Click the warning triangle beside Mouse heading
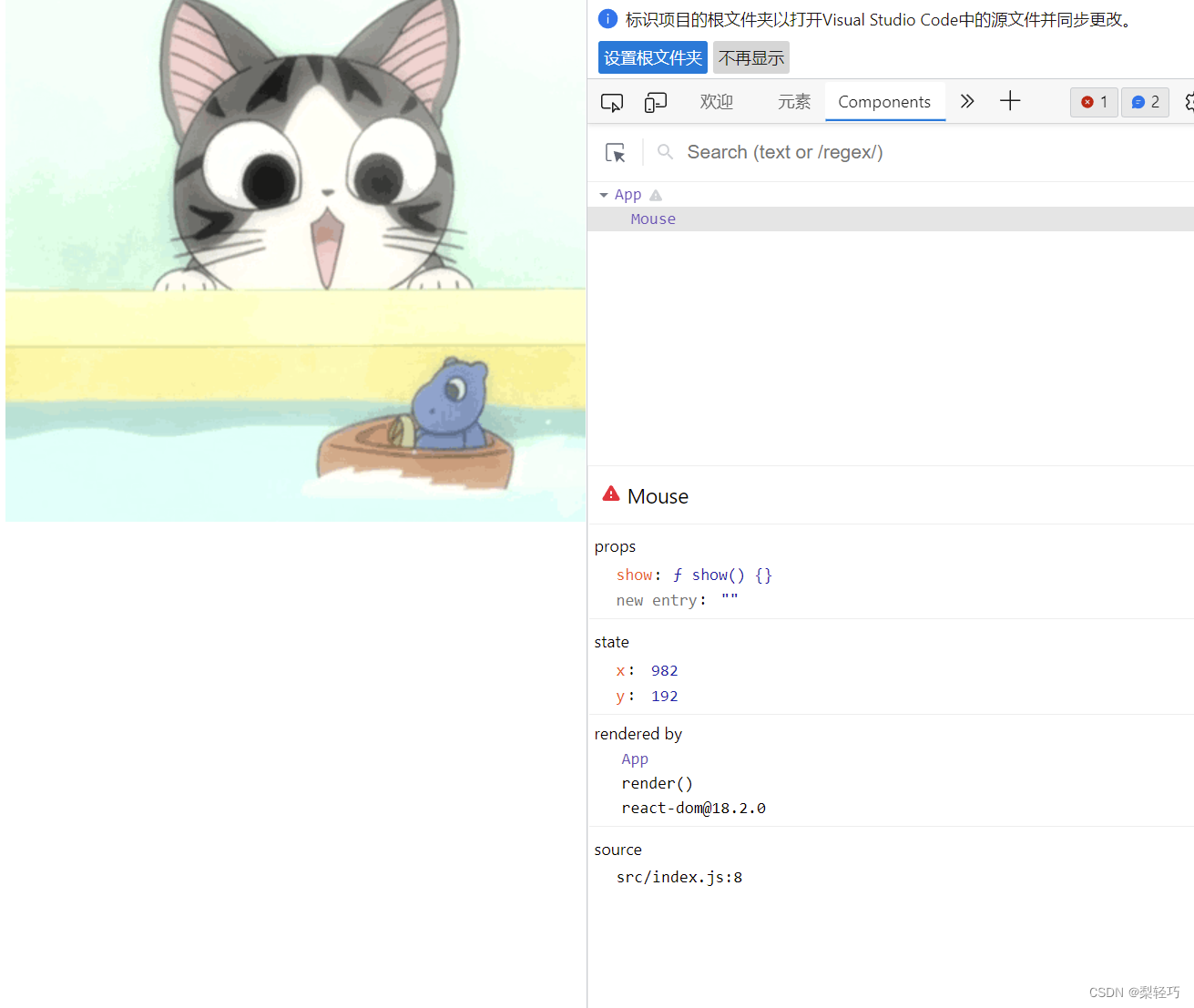This screenshot has height=1008, width=1194. click(x=610, y=494)
